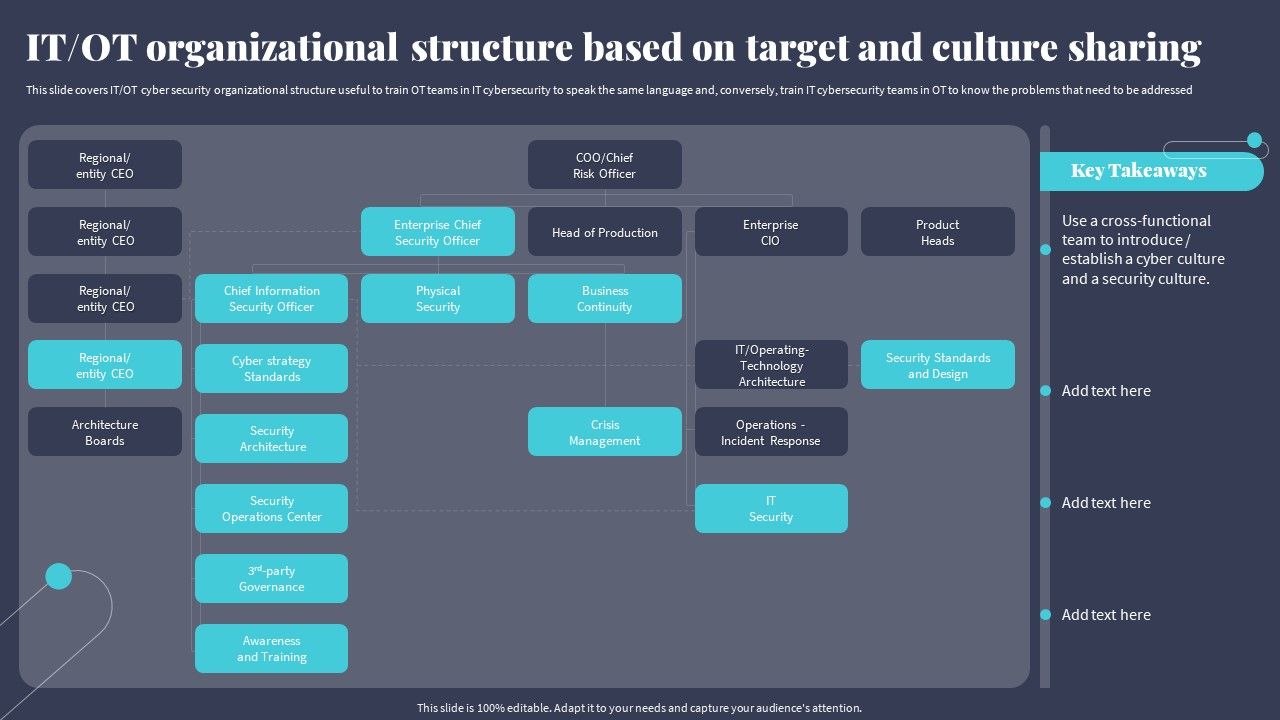
Task: Select Chief Information Security Officer box
Action: (x=272, y=299)
